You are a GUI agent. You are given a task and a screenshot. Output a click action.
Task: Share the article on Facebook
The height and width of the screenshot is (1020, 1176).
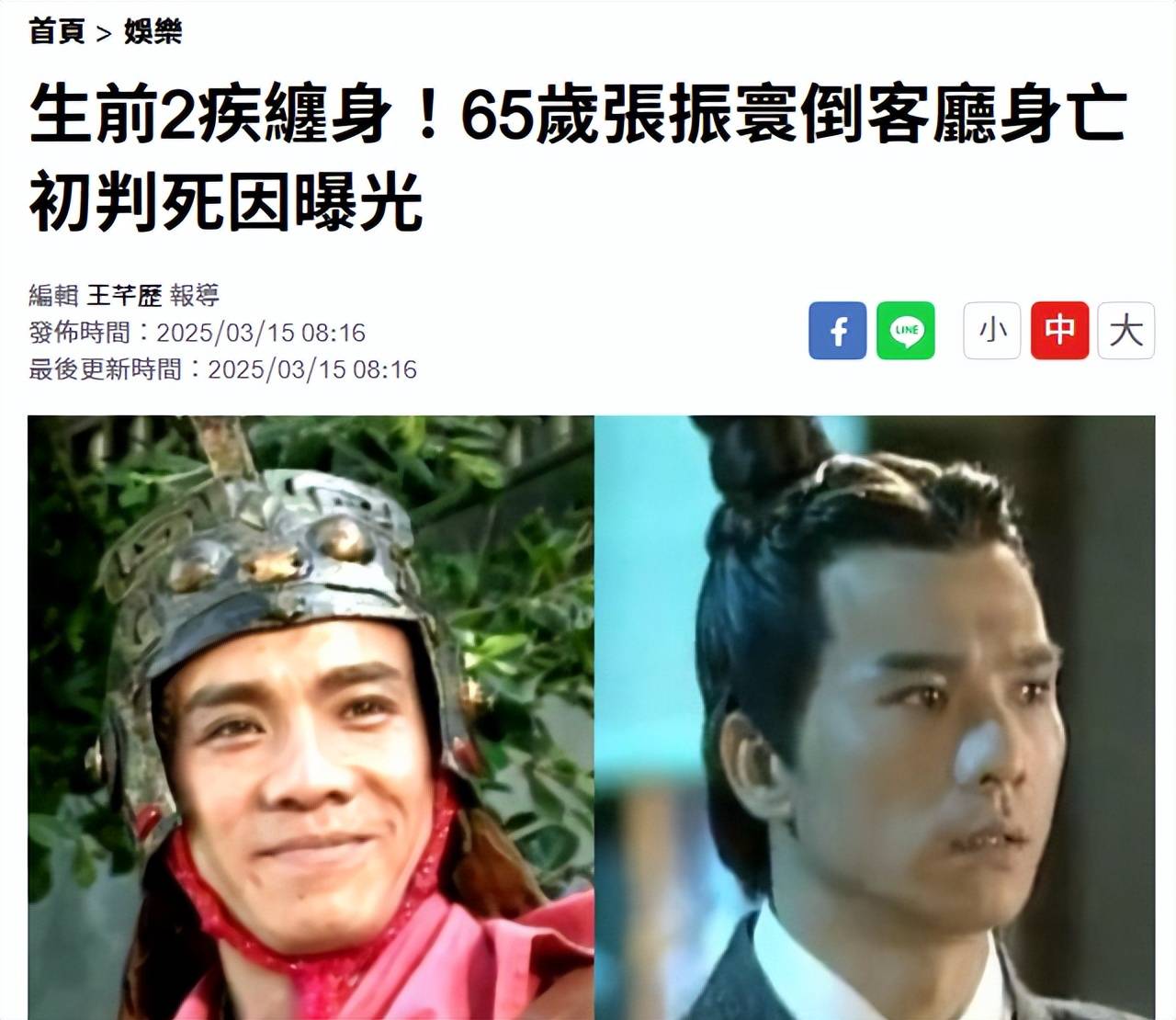click(x=837, y=330)
